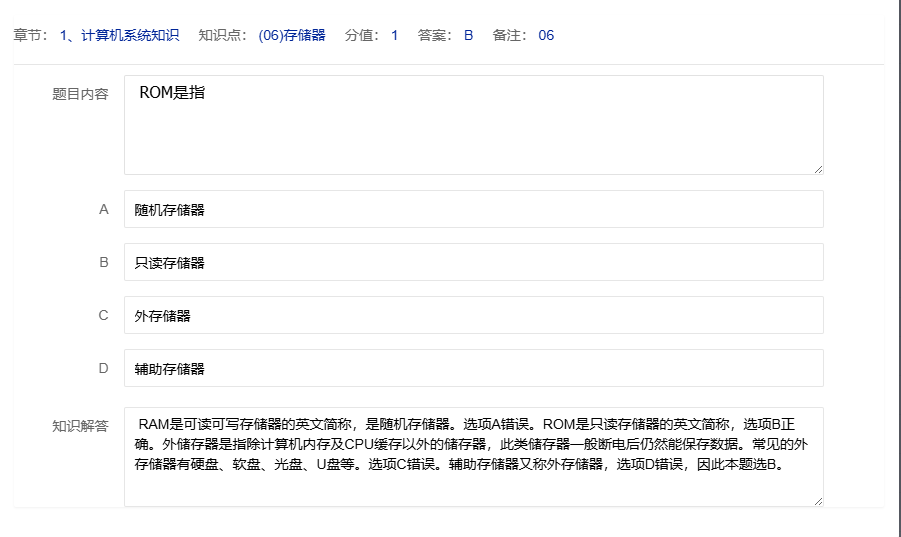The image size is (901, 537).
Task: Click the 题目内容 field label
Action: tap(80, 95)
